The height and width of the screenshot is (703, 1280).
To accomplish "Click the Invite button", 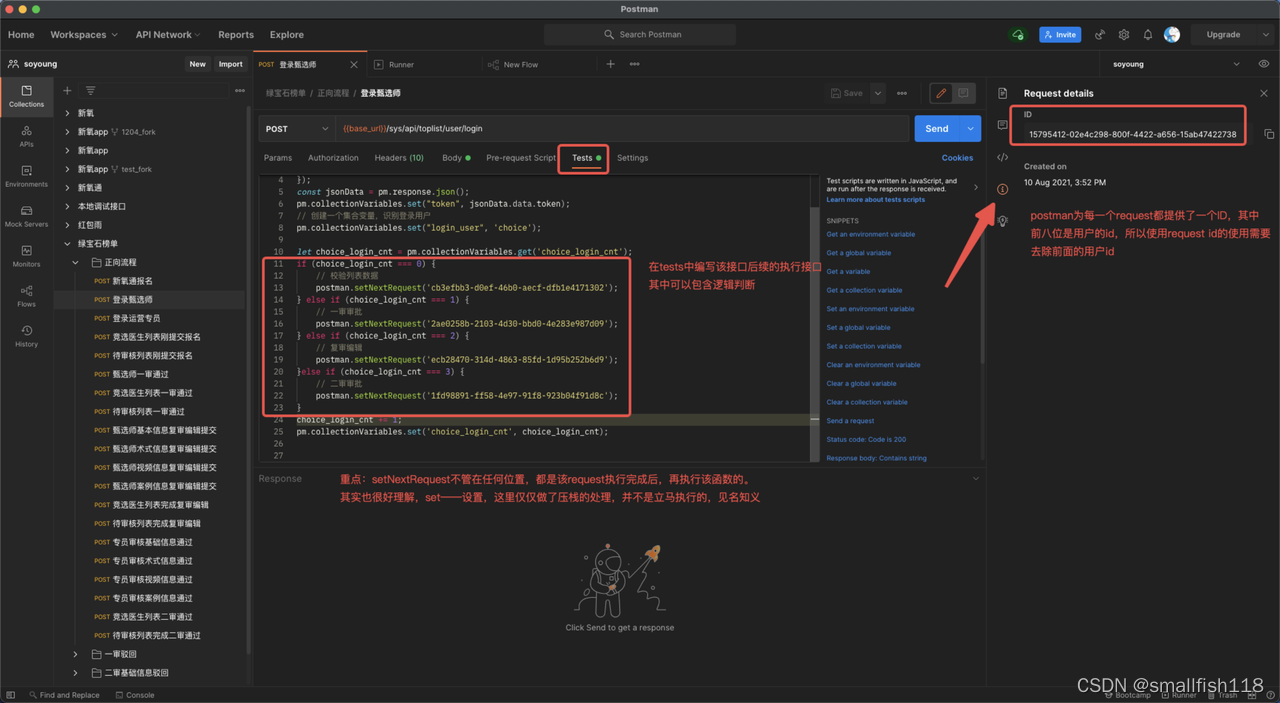I will 1060,34.
